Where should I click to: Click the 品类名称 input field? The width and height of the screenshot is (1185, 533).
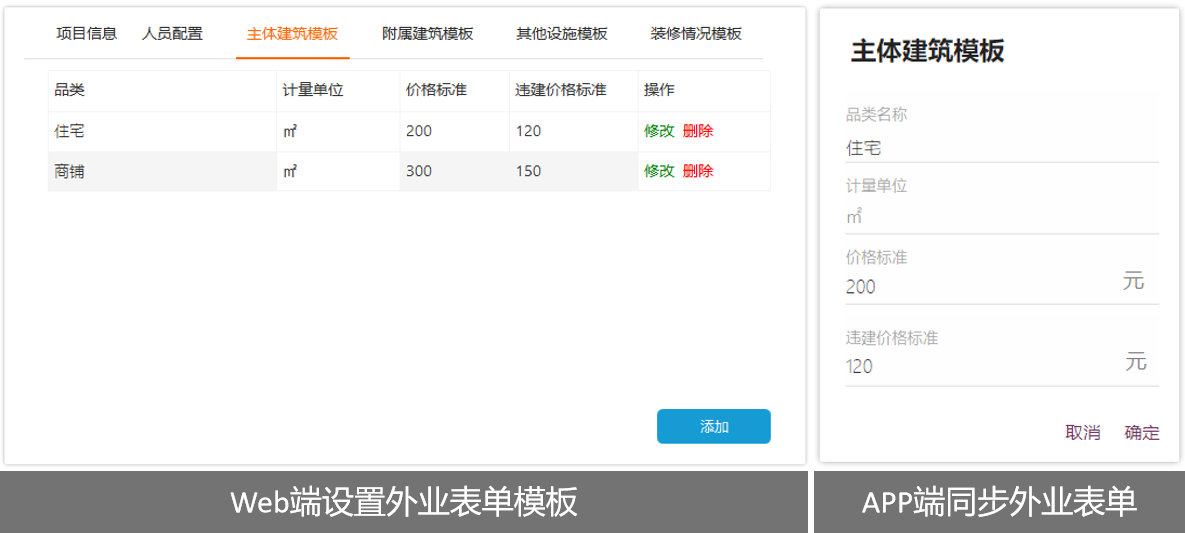(1000, 148)
